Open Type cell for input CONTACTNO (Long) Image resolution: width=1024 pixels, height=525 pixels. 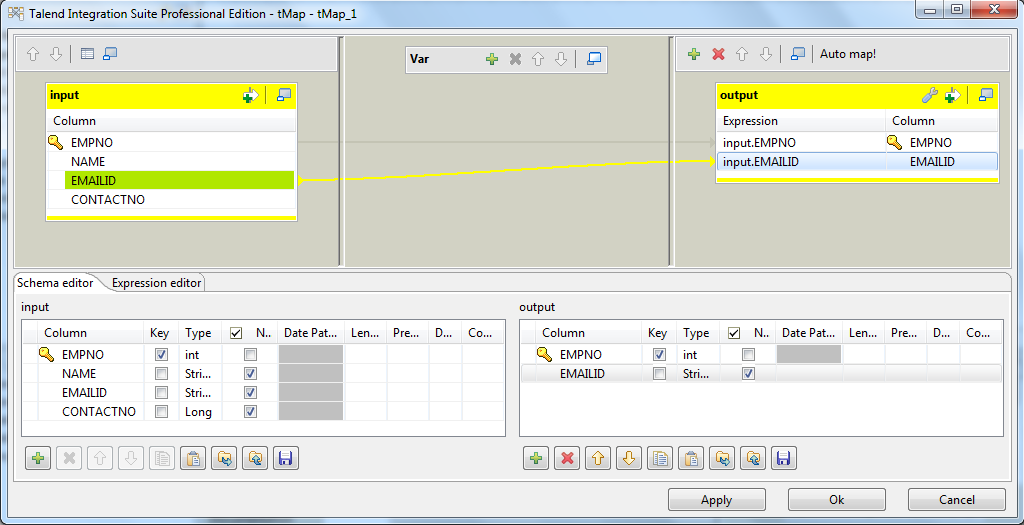pos(200,411)
